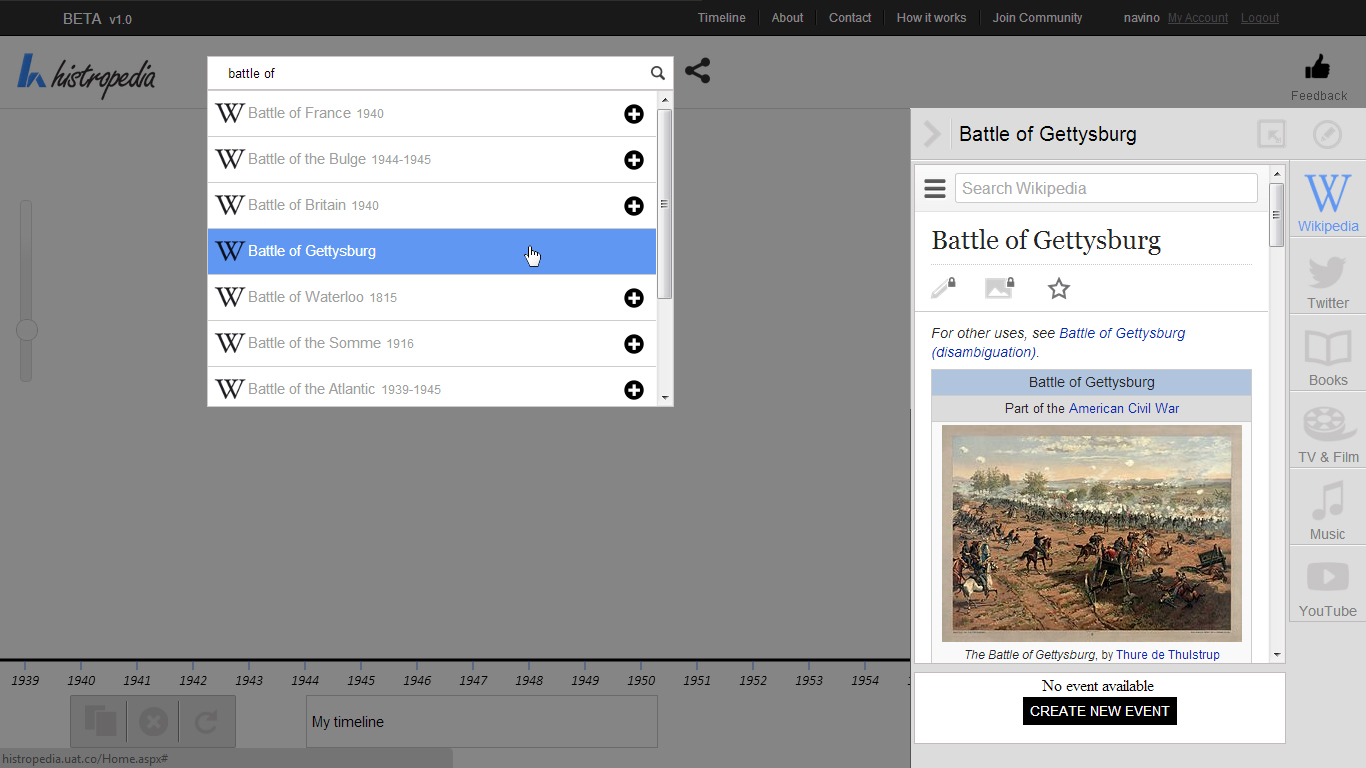Click the pencil edit icon in panel header
1366x768 pixels.
click(1326, 134)
